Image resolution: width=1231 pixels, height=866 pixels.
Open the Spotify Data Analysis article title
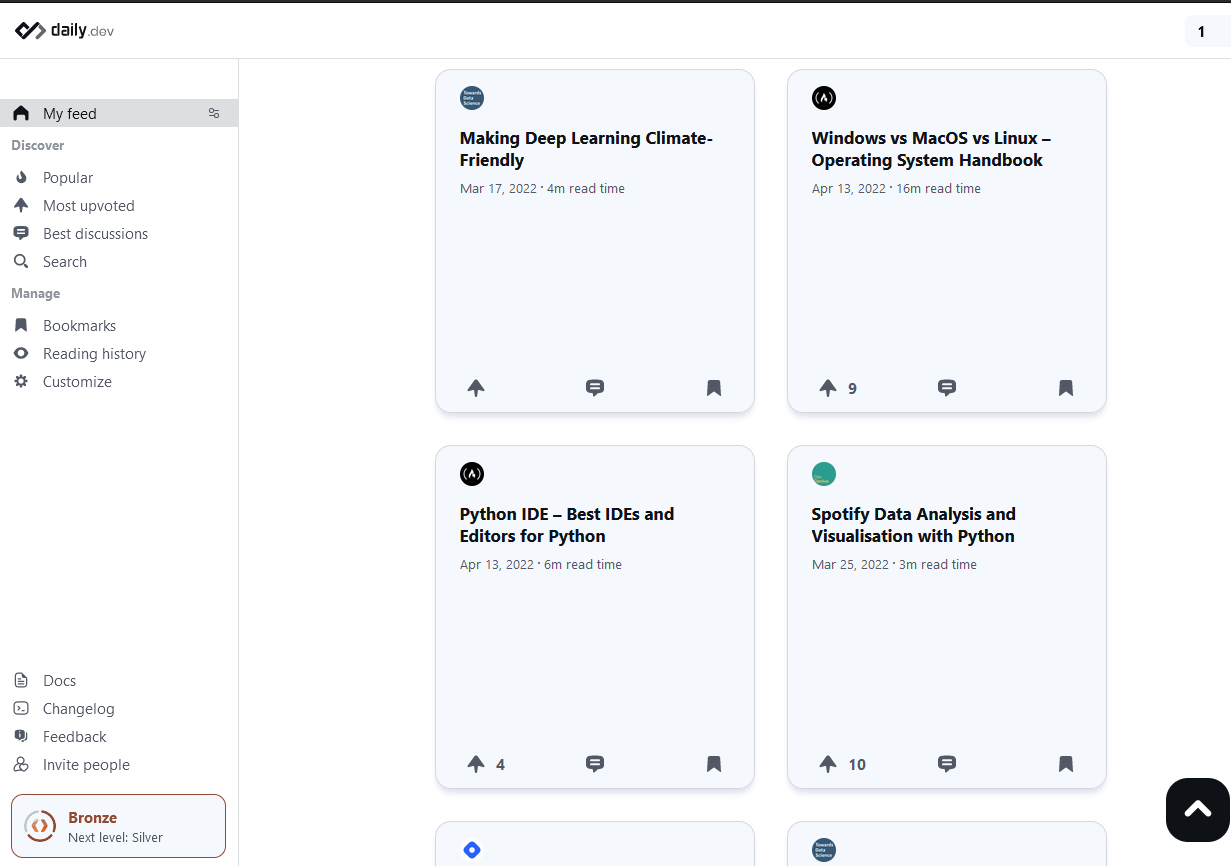point(913,525)
